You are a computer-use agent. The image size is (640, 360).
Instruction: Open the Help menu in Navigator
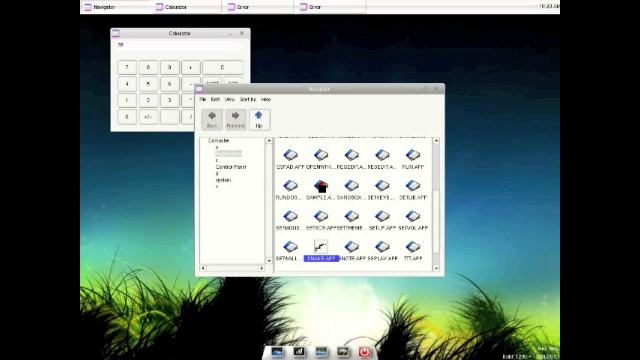(266, 100)
